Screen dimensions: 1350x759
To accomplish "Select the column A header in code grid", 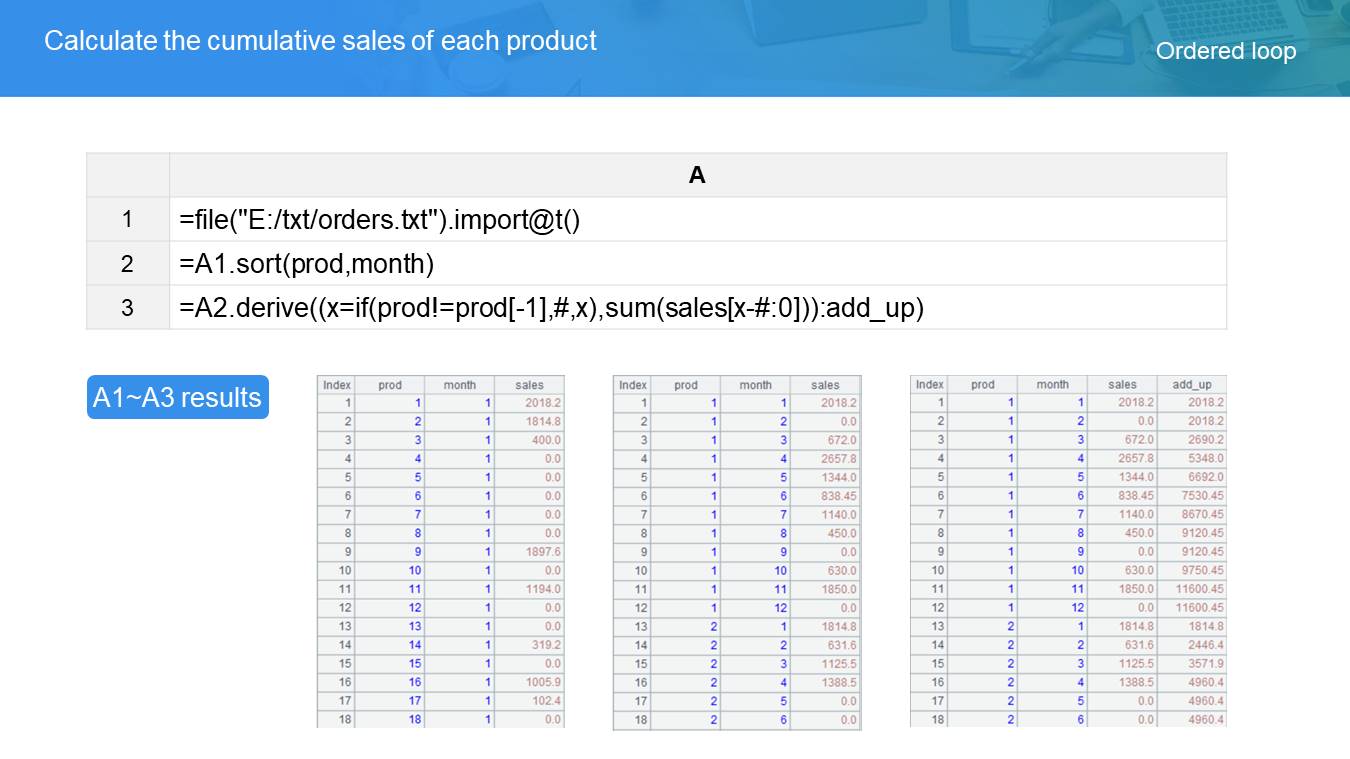I will coord(697,175).
